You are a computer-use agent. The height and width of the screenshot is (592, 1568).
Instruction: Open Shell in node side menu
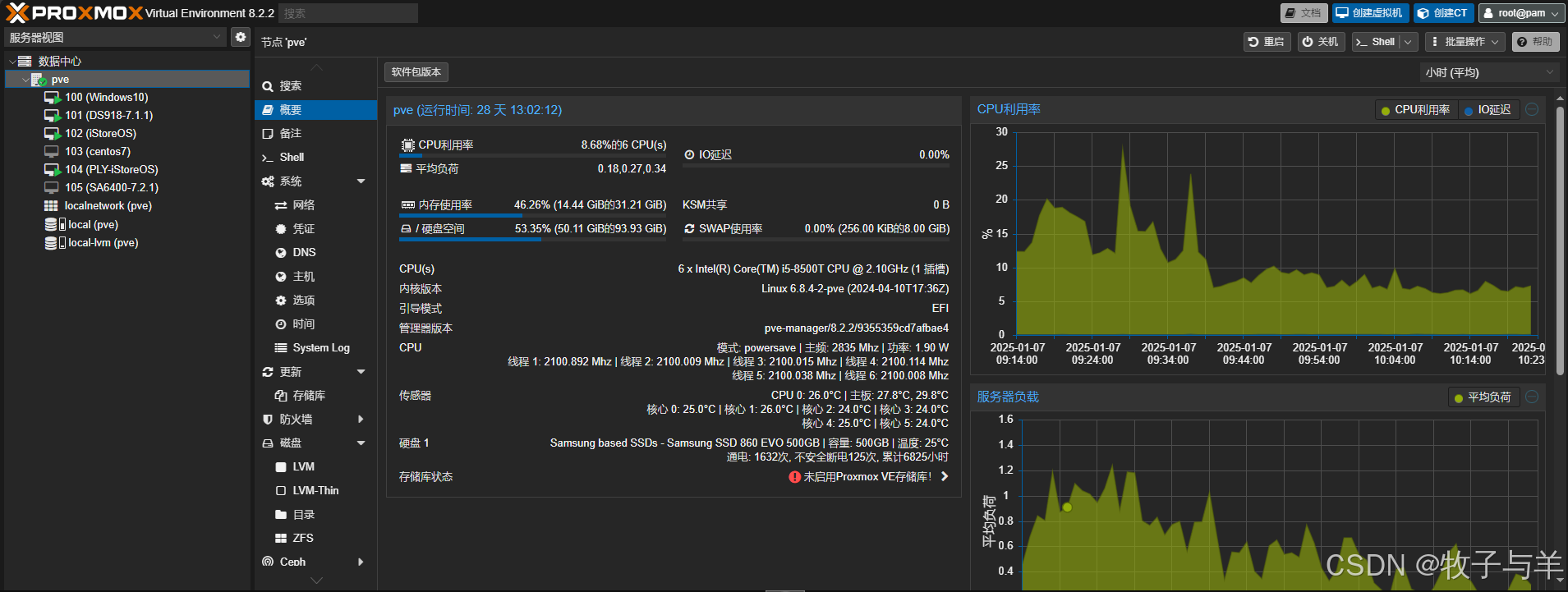click(315, 158)
